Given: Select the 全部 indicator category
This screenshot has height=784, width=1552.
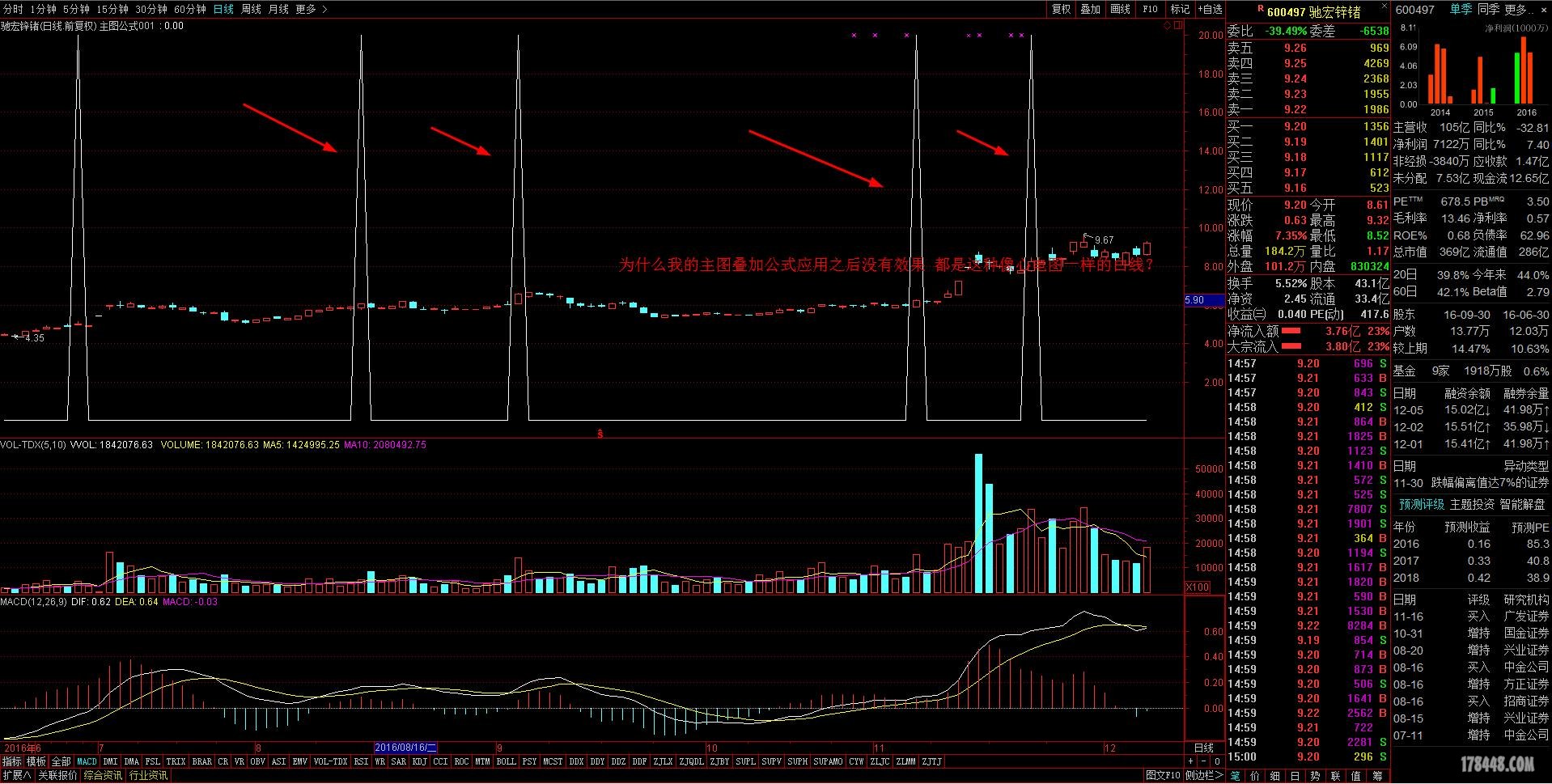Looking at the screenshot, I should (x=61, y=761).
